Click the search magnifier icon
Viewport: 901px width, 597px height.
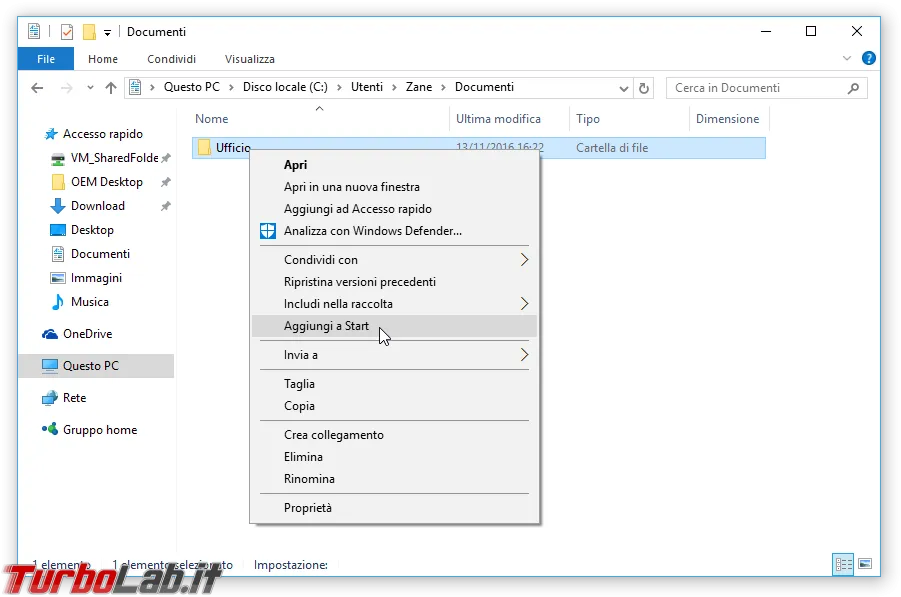pos(853,88)
